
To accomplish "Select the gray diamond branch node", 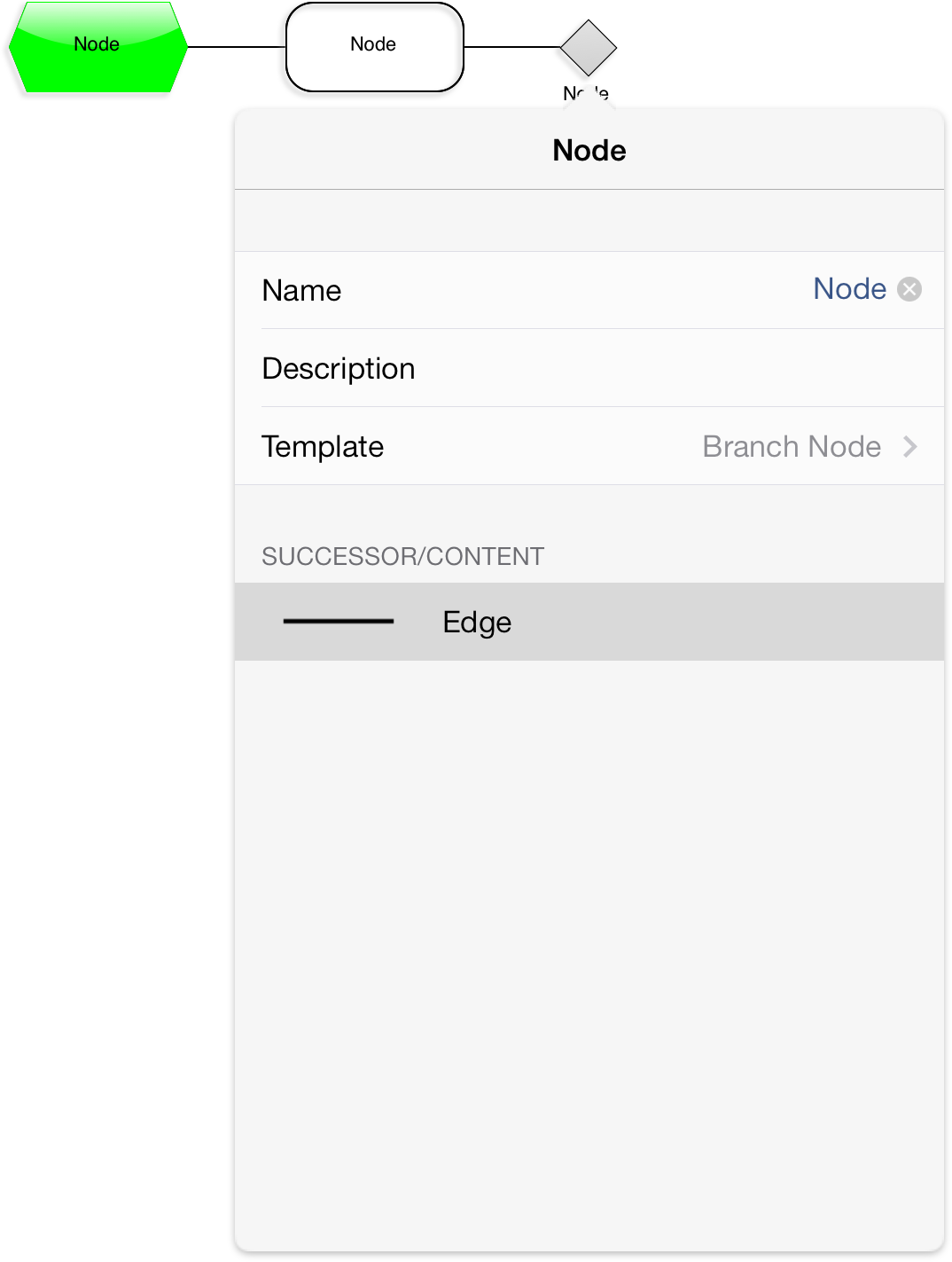I will (x=589, y=47).
